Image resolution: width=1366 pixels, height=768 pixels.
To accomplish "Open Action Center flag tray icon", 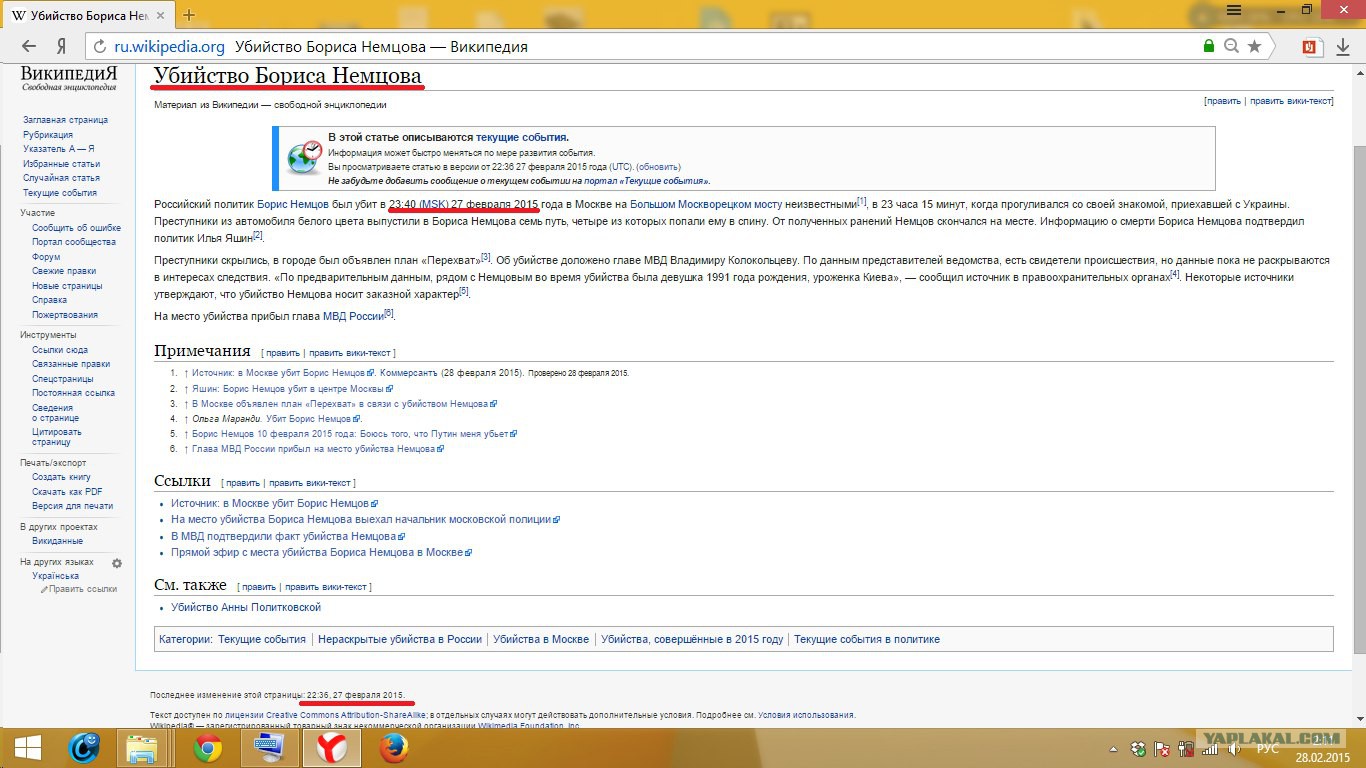I will tap(1162, 748).
